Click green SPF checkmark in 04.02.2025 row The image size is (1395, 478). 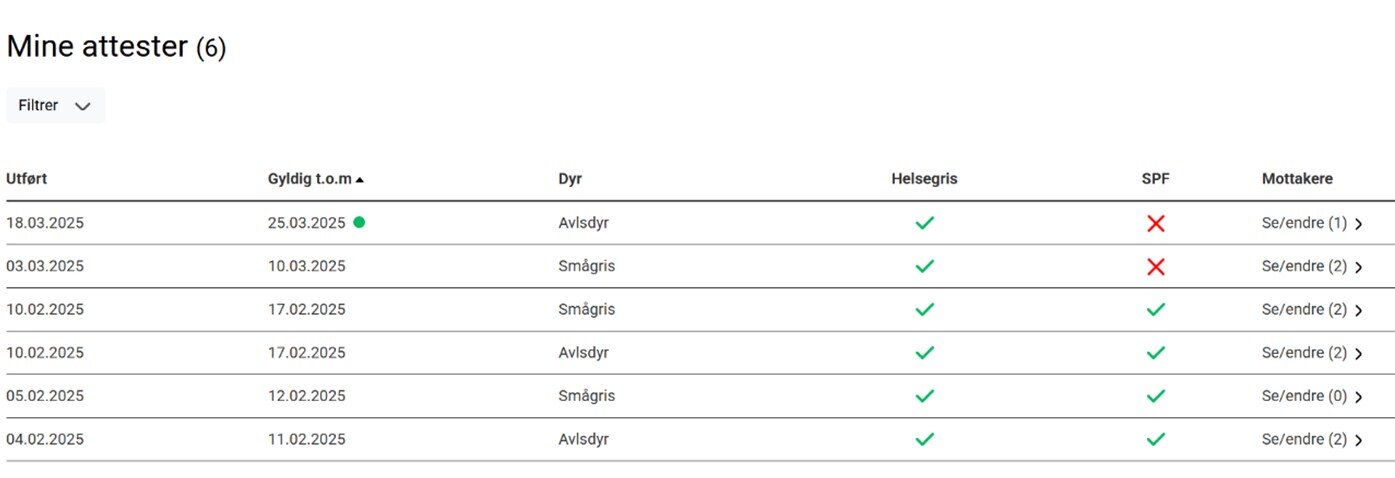(x=1155, y=439)
